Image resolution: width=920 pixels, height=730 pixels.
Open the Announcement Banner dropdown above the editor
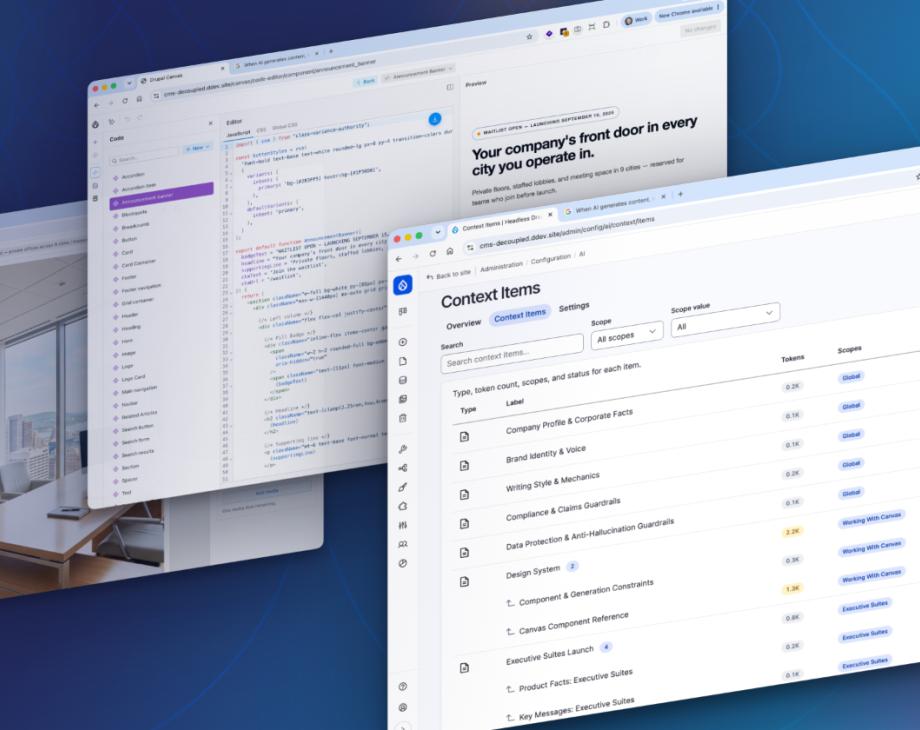pyautogui.click(x=418, y=73)
